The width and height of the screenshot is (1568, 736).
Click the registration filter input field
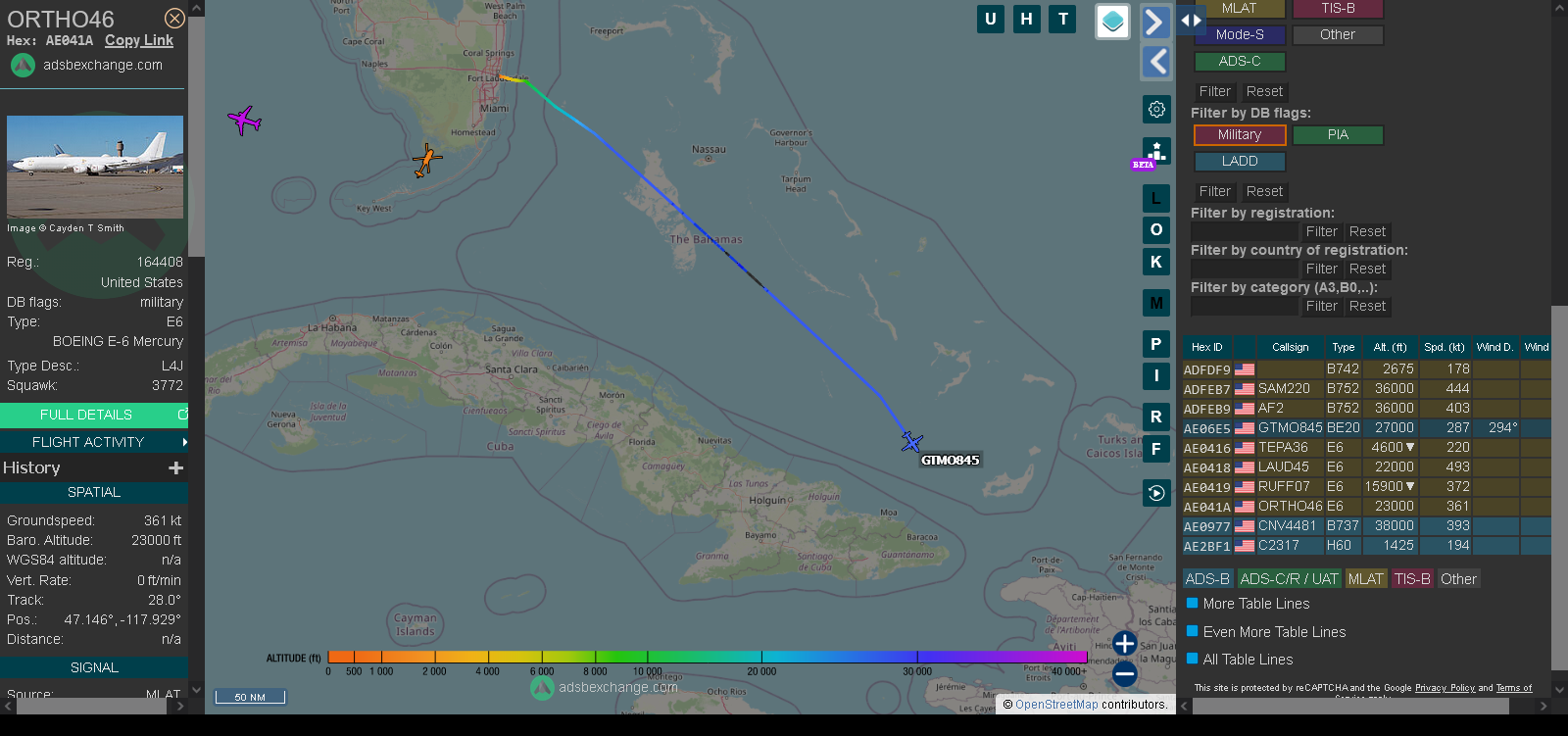pos(1245,231)
